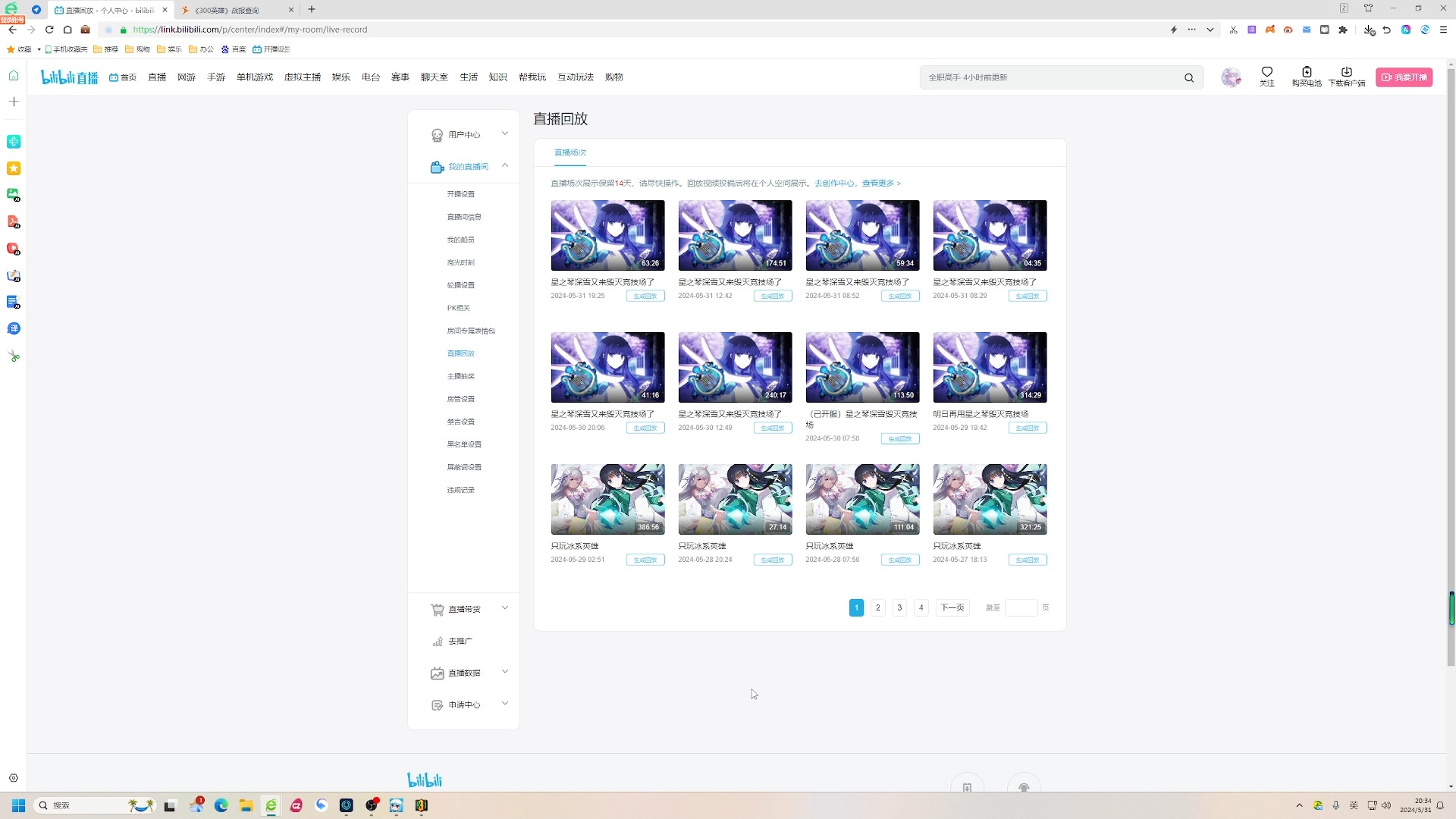Follow the 去创作中心, 查看更多 link
Screen dimensions: 1456x819
(x=858, y=184)
